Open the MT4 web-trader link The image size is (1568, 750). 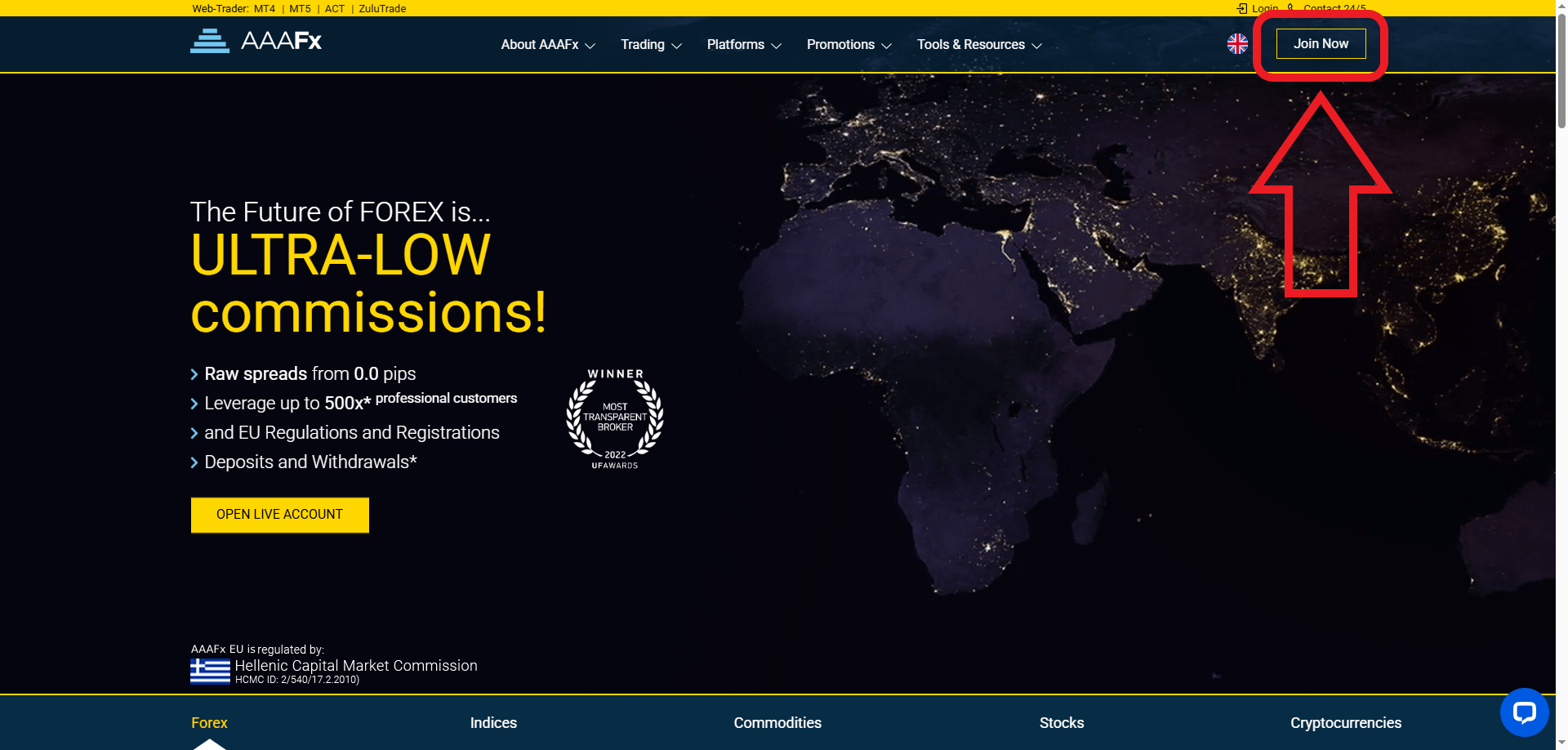click(x=265, y=9)
